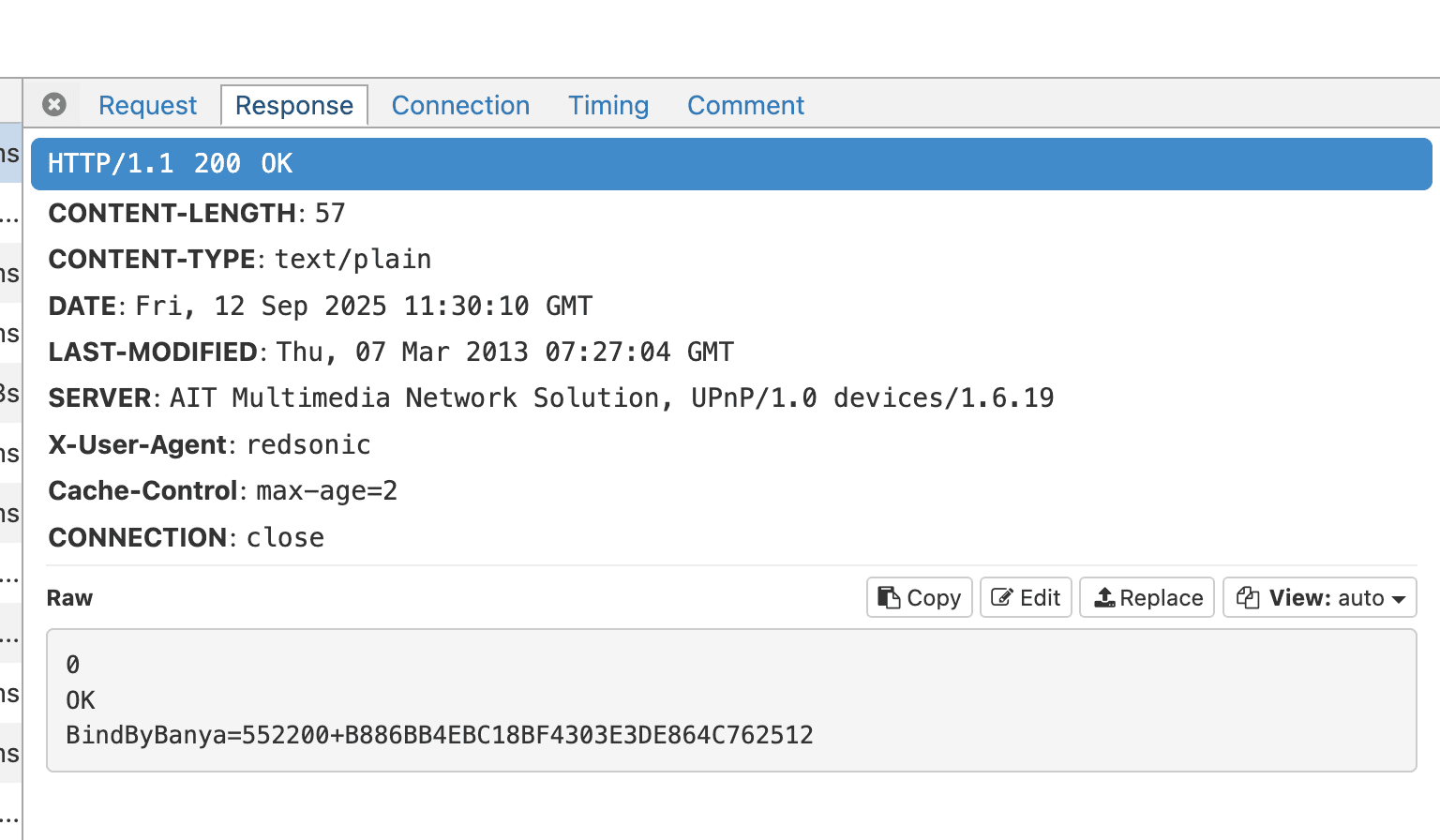The width and height of the screenshot is (1440, 840).
Task: Click the pages icon next to View: auto
Action: coord(1248,597)
